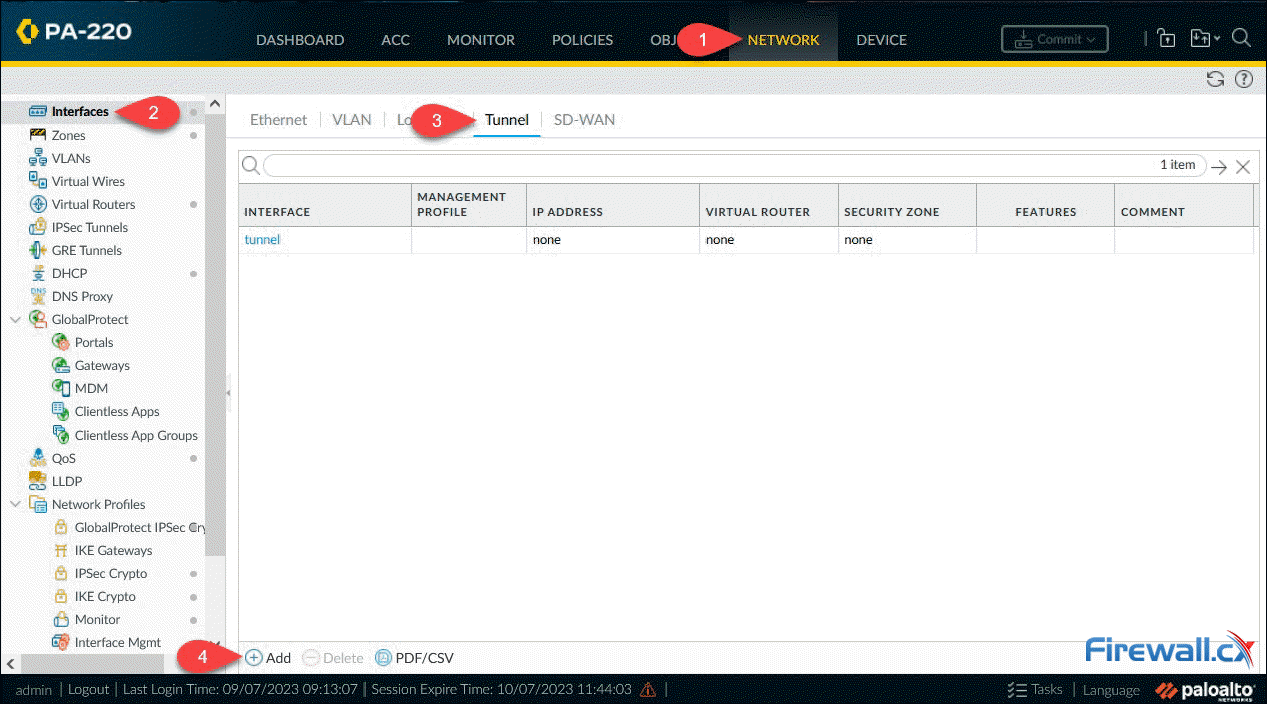The height and width of the screenshot is (704, 1267).
Task: Click the VLANs sidebar icon
Action: (x=38, y=158)
